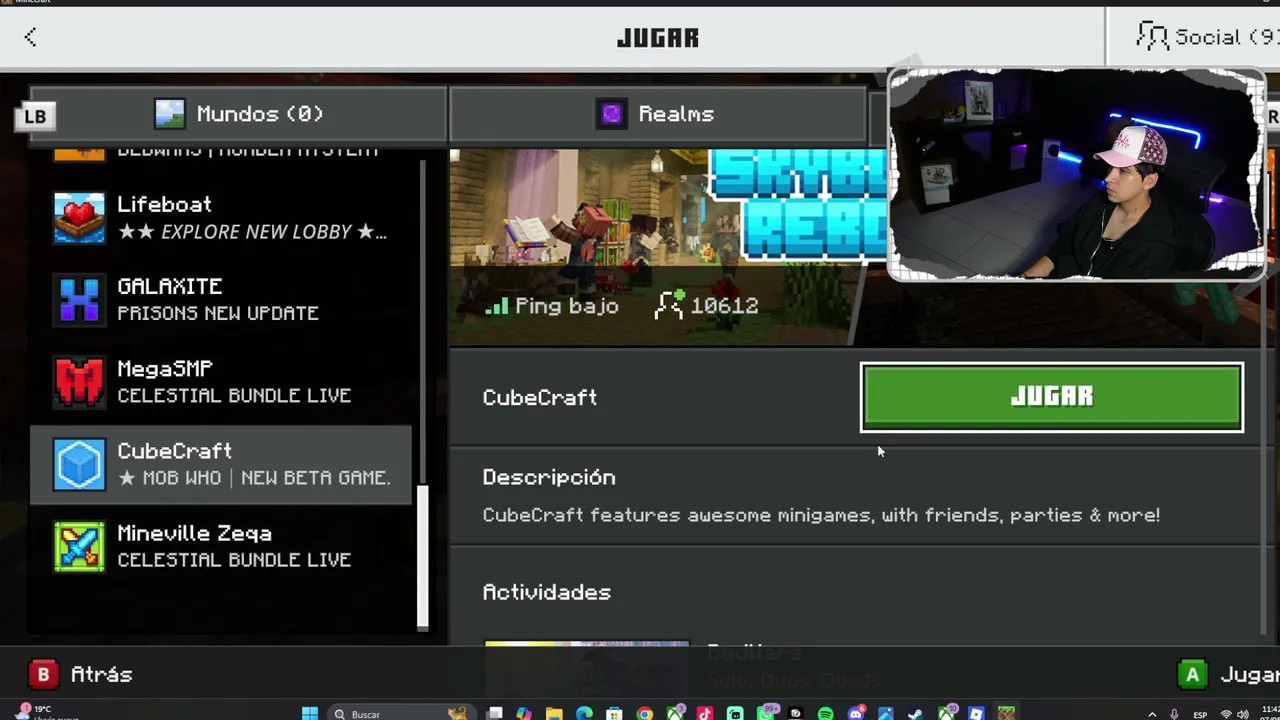This screenshot has height=720, width=1280.
Task: Click the green A button icon
Action: [1192, 675]
